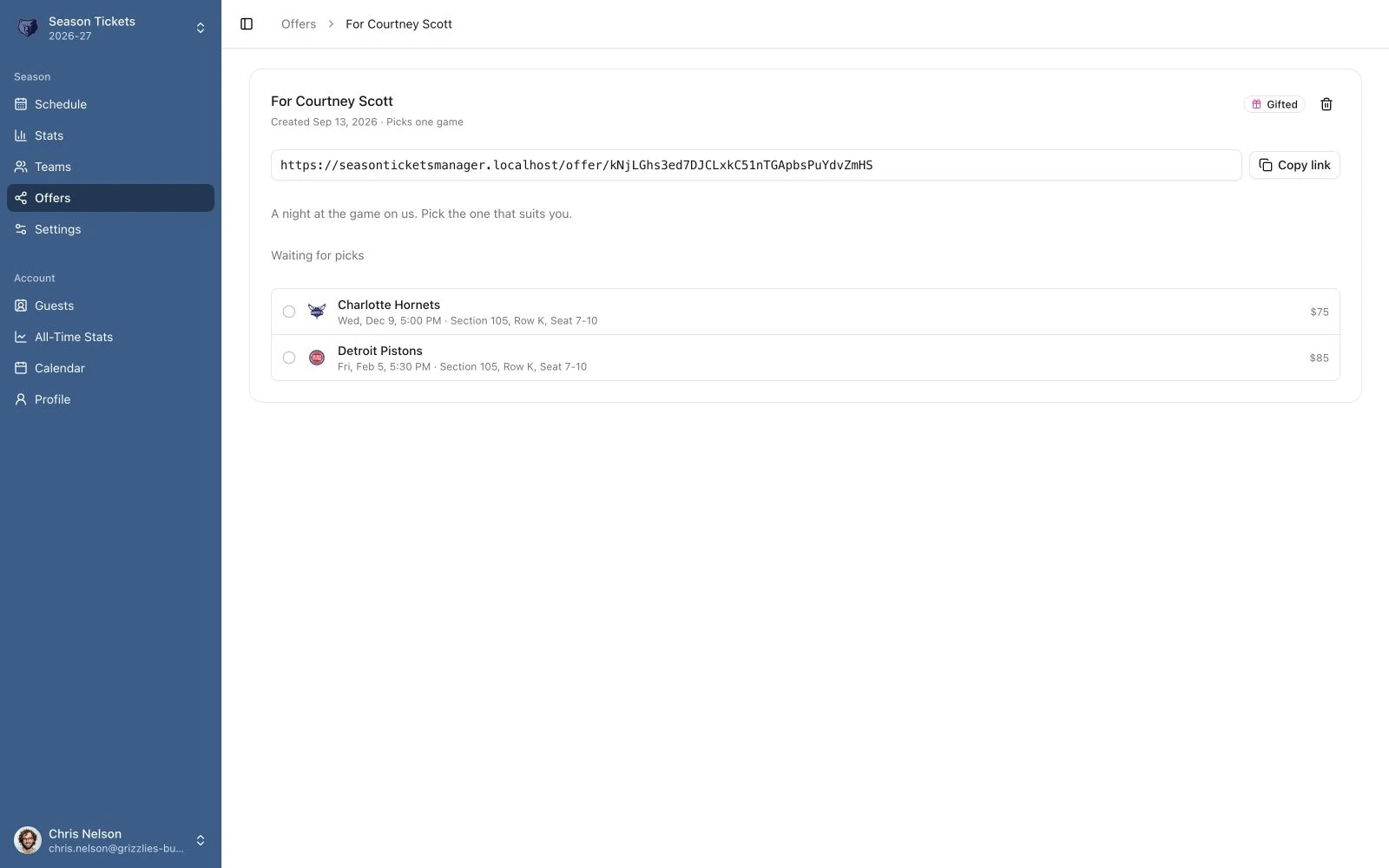Click the Stats bar chart icon

pos(21,135)
